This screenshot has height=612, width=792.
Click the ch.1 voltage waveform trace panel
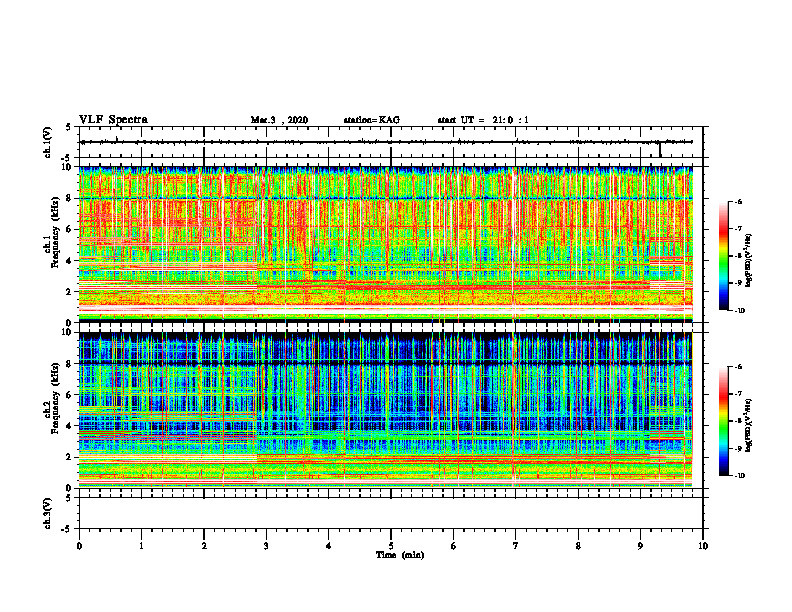pos(391,142)
